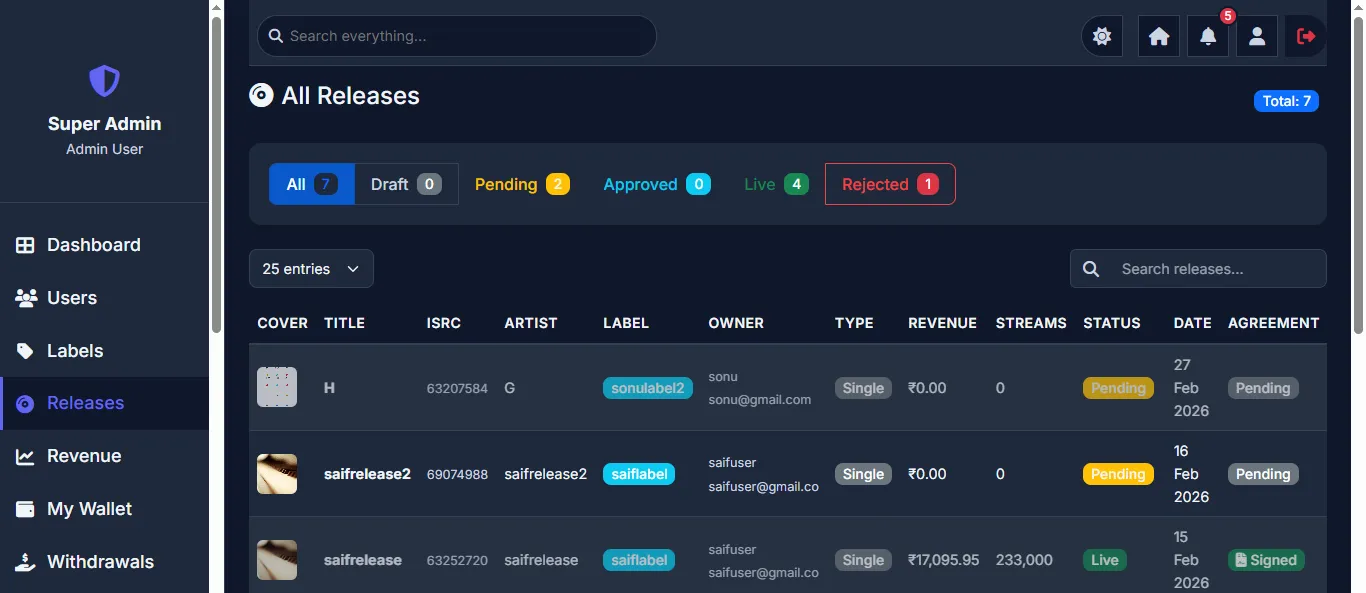Viewport: 1366px width, 593px height.
Task: Show Rejected releases tab
Action: point(890,184)
